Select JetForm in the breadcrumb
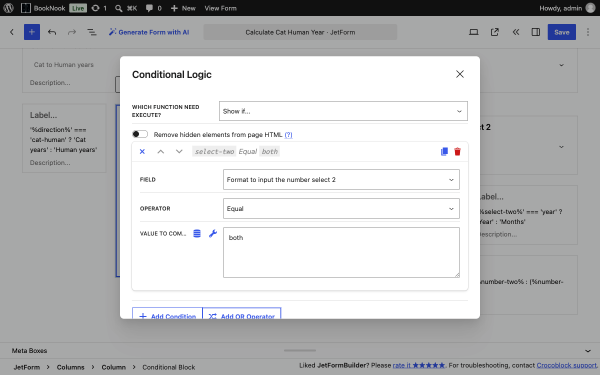The width and height of the screenshot is (600, 375). pos(27,367)
